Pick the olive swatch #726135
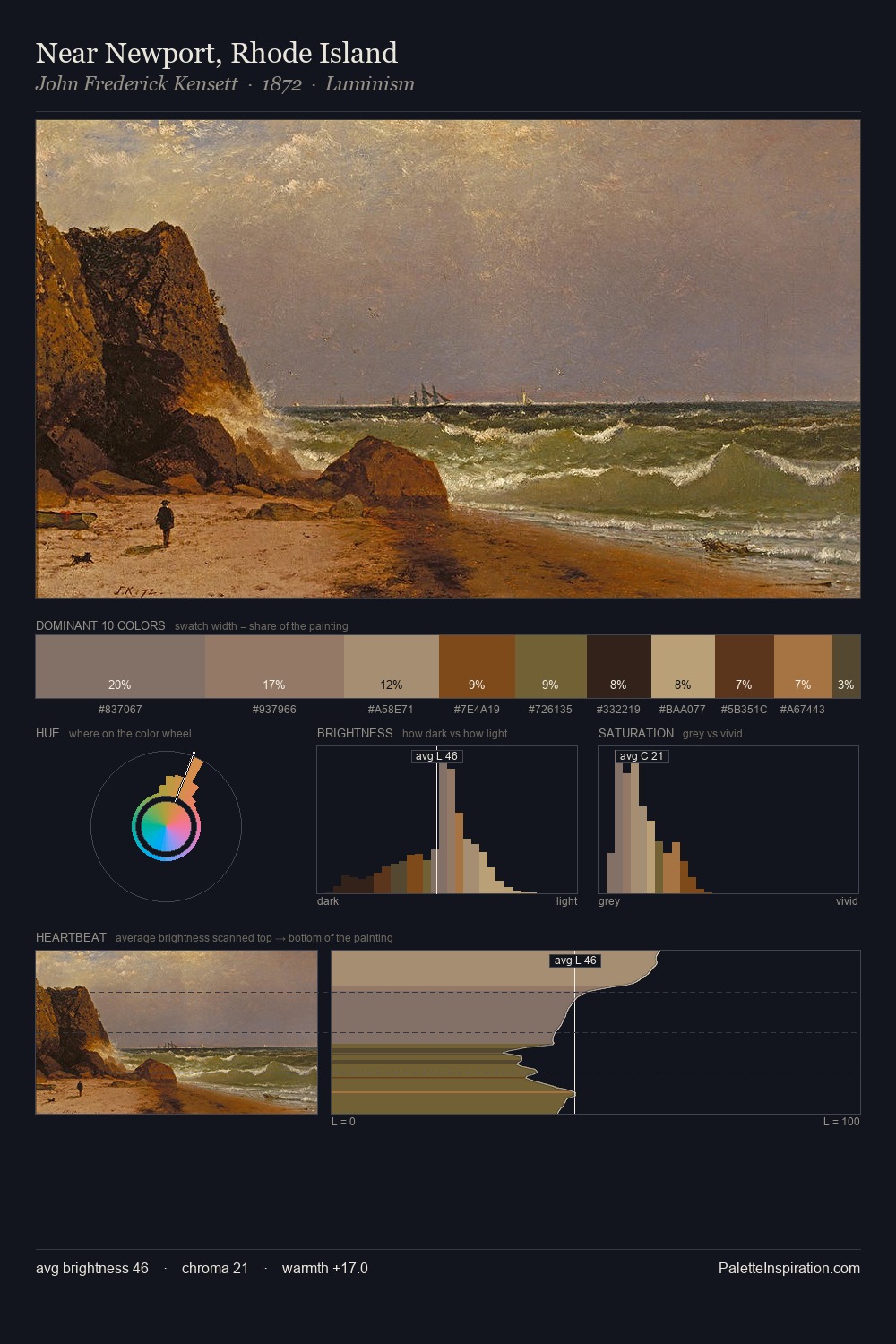Viewport: 896px width, 1344px height. [550, 666]
